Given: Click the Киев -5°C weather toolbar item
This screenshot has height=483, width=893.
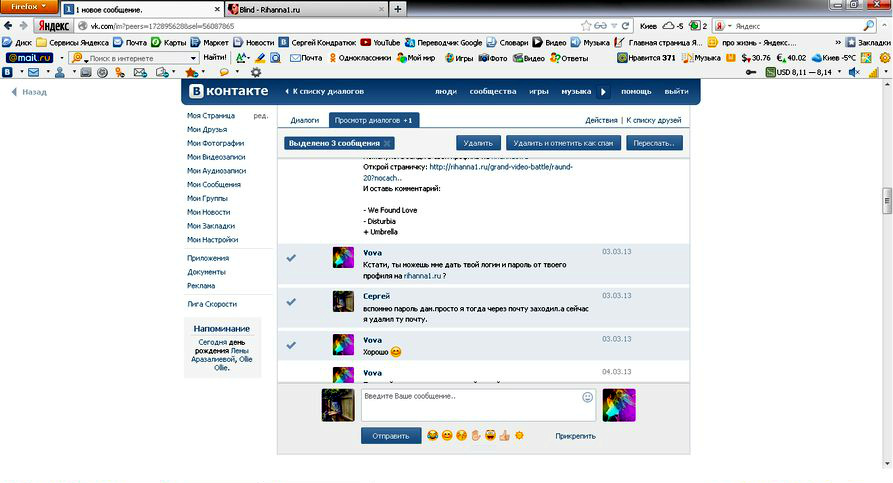Looking at the screenshot, I should pyautogui.click(x=834, y=58).
